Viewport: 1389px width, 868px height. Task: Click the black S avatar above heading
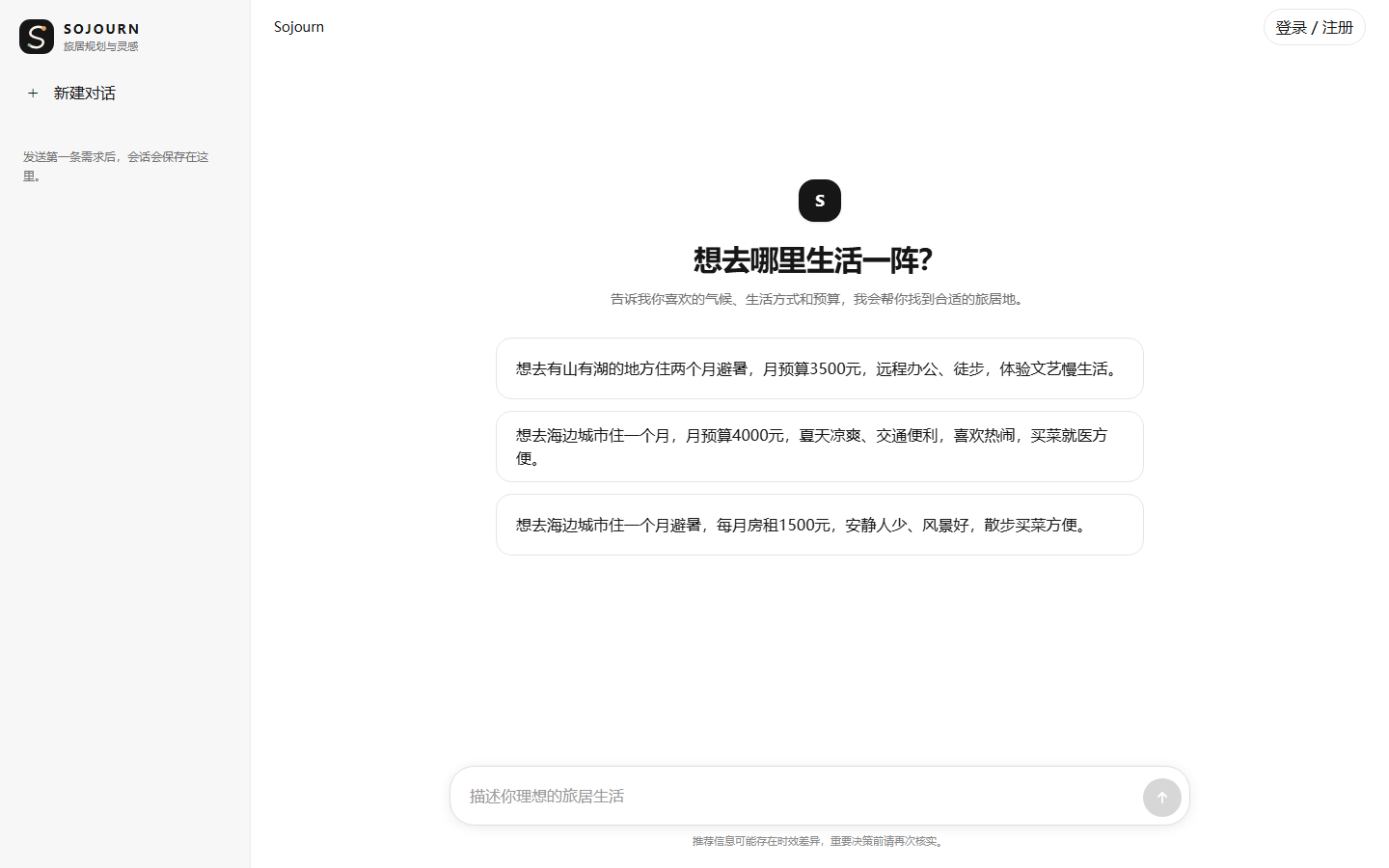coord(820,201)
